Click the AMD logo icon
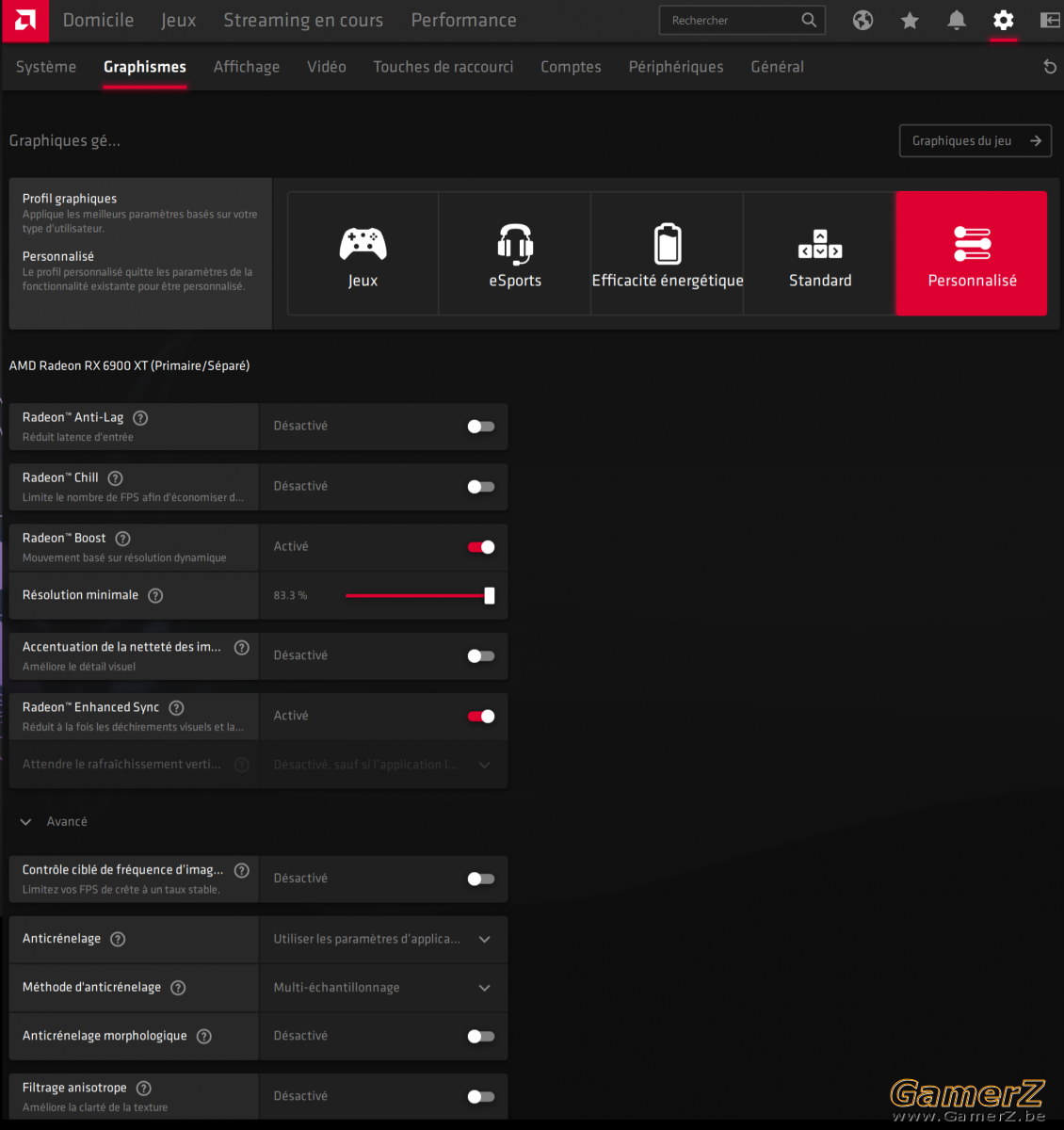This screenshot has width=1064, height=1130. (25, 21)
